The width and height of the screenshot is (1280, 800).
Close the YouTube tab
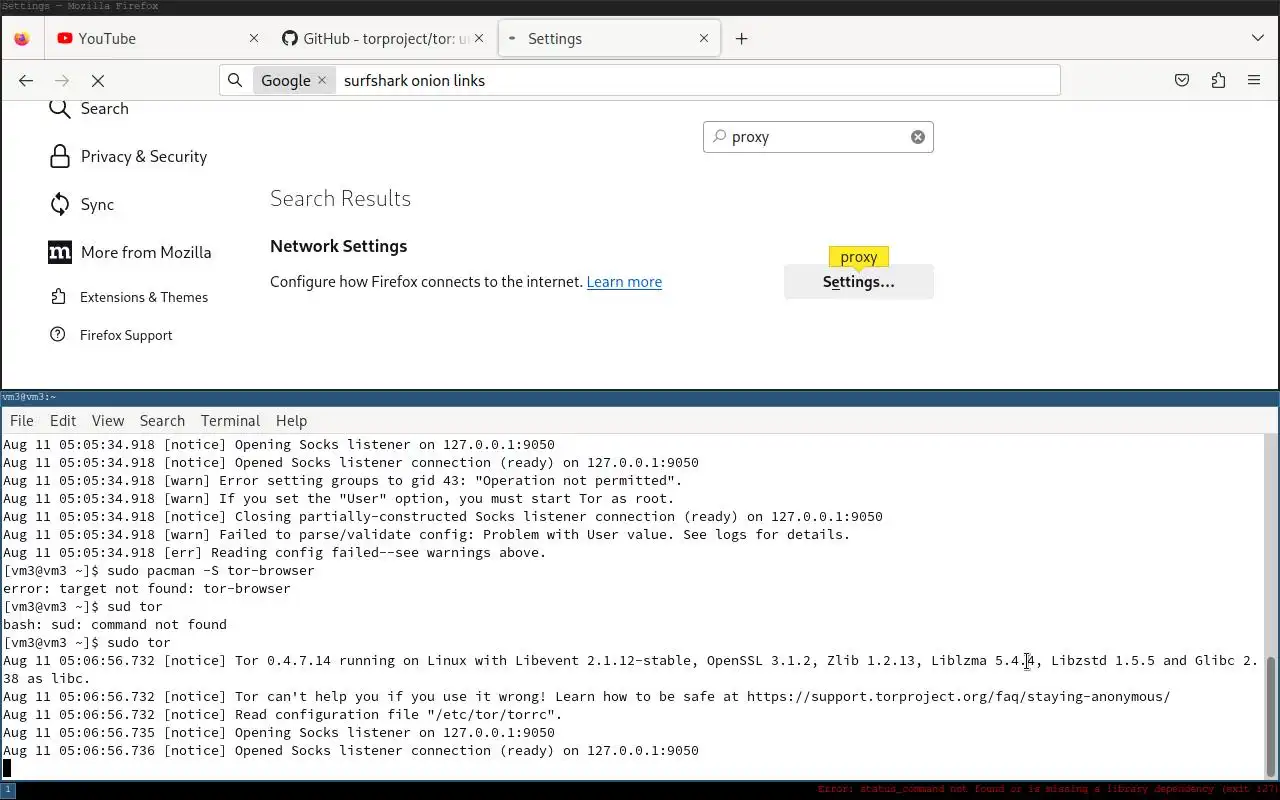click(253, 38)
